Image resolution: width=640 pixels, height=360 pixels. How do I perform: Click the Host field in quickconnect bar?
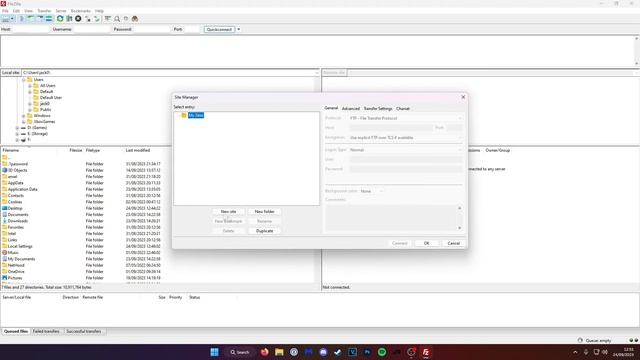[31, 29]
